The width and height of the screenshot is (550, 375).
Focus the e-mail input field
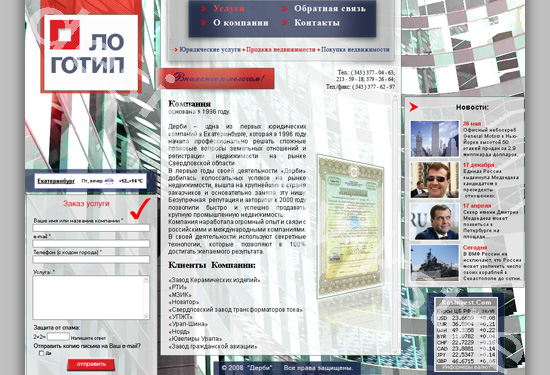click(91, 243)
